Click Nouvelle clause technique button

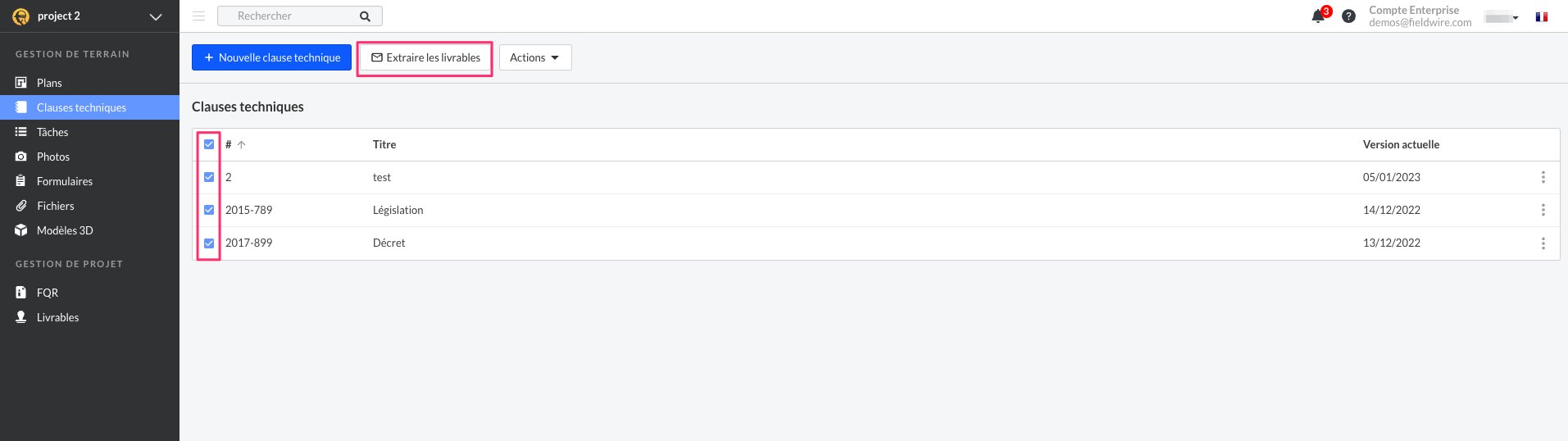pyautogui.click(x=271, y=57)
